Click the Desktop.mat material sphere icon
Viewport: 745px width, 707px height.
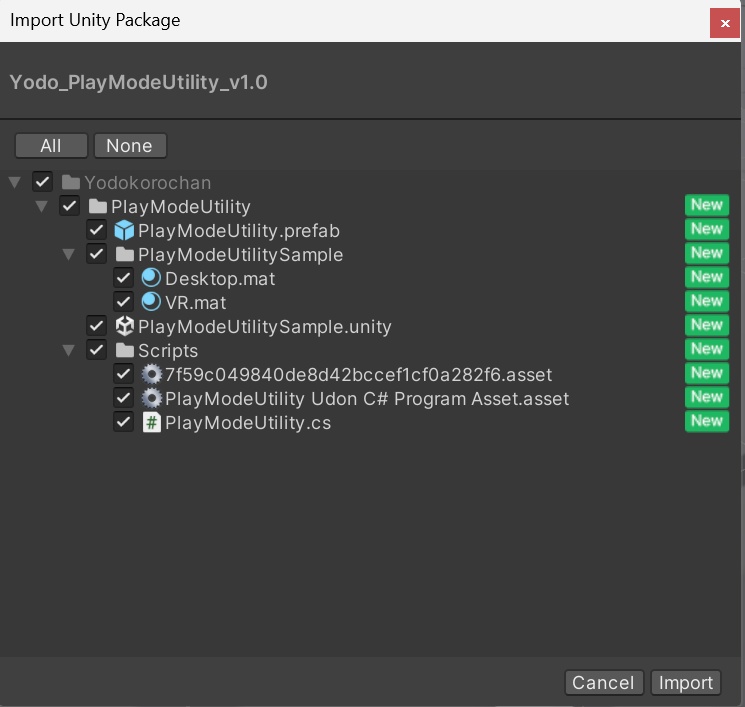151,278
